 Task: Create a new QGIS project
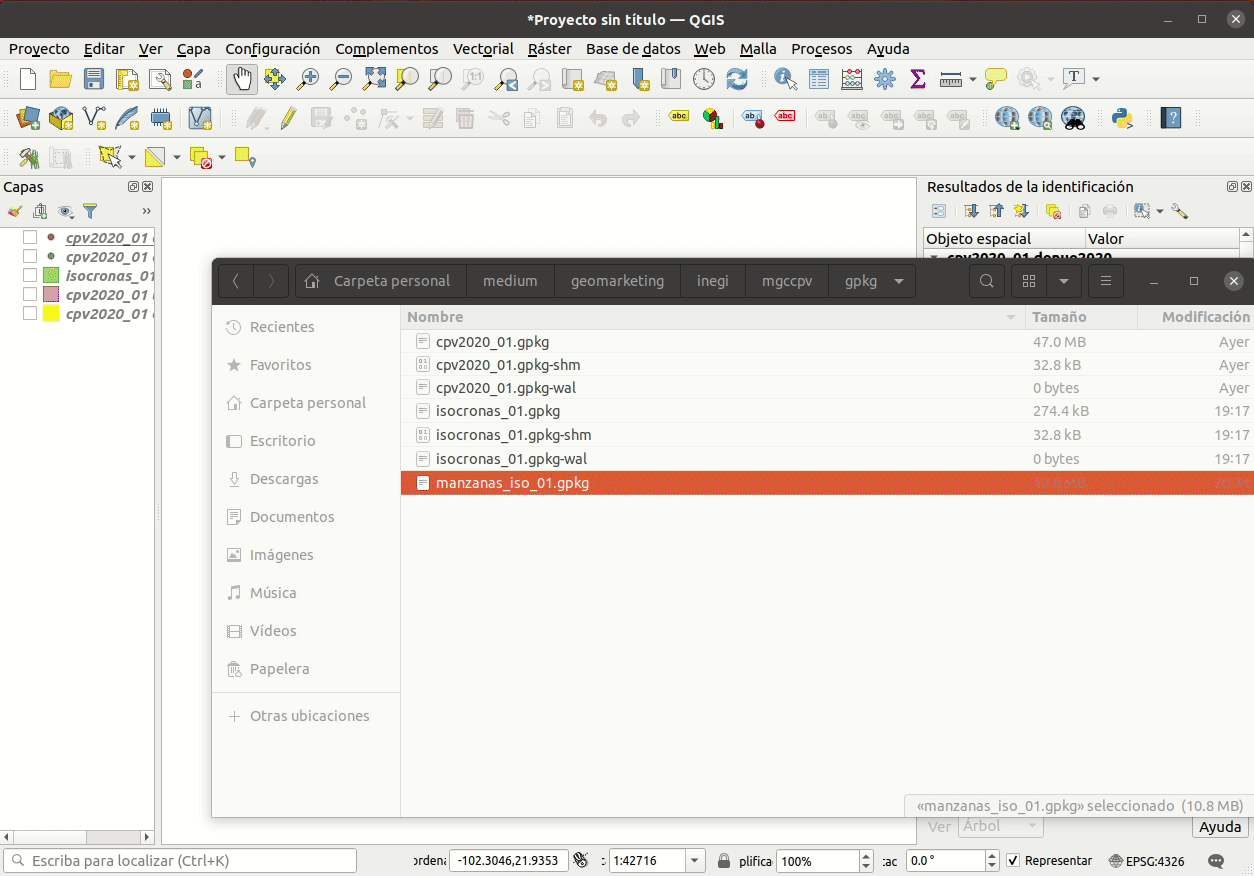28,79
